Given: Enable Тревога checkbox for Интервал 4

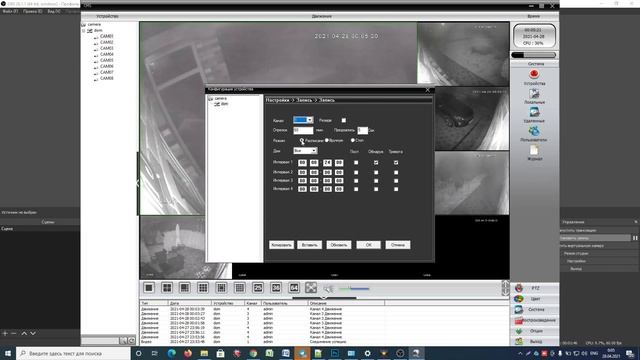Looking at the screenshot, I should 396,189.
